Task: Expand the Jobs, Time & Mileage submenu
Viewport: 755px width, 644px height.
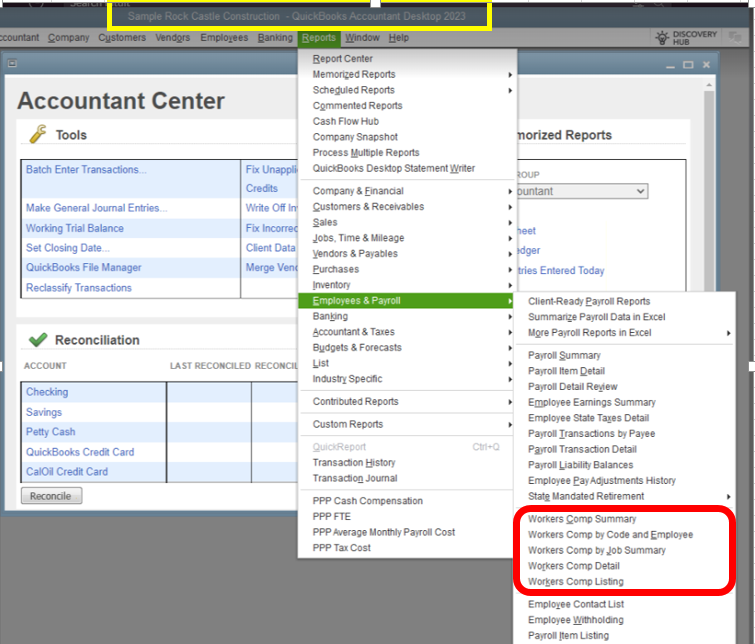Action: click(510, 238)
